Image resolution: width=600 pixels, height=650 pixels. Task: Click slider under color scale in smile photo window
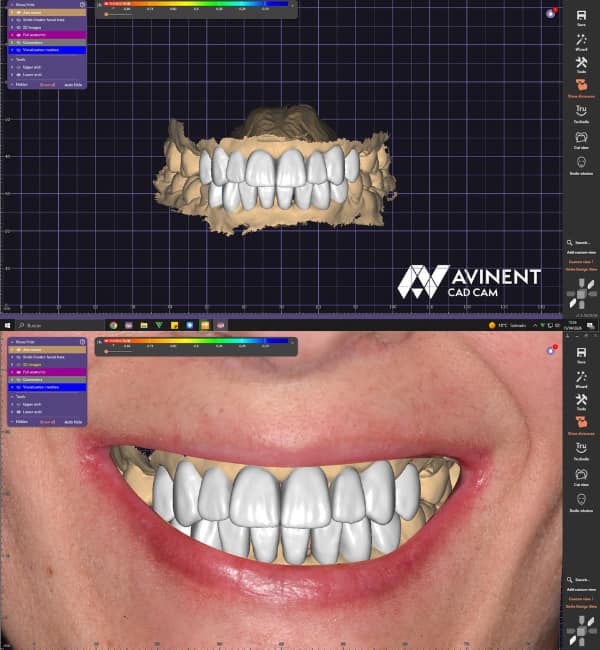pyautogui.click(x=119, y=352)
